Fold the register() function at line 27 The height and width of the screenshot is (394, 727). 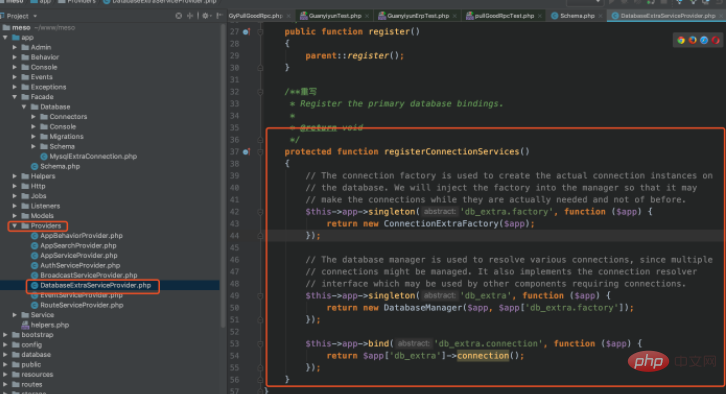[x=260, y=32]
